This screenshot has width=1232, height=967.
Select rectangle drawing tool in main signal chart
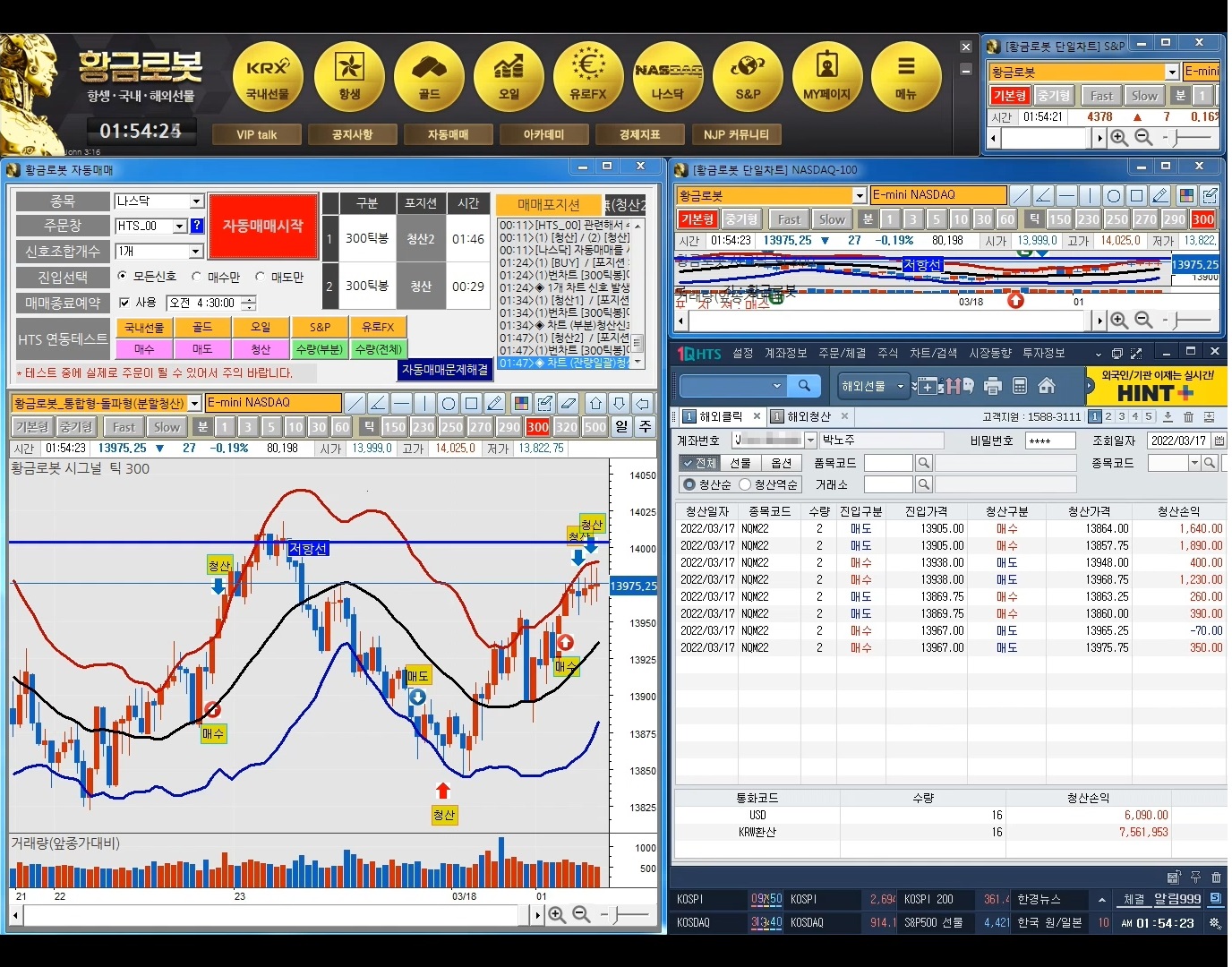[x=472, y=403]
